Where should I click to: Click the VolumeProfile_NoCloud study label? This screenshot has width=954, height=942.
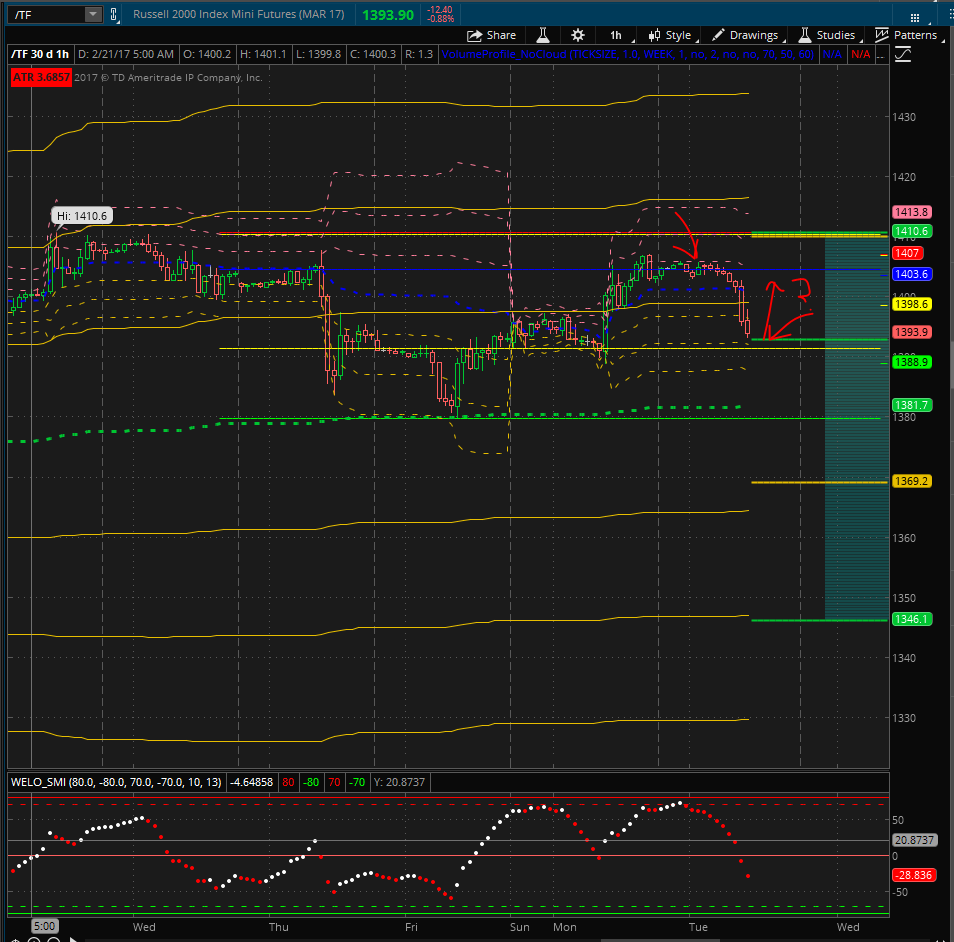point(627,54)
